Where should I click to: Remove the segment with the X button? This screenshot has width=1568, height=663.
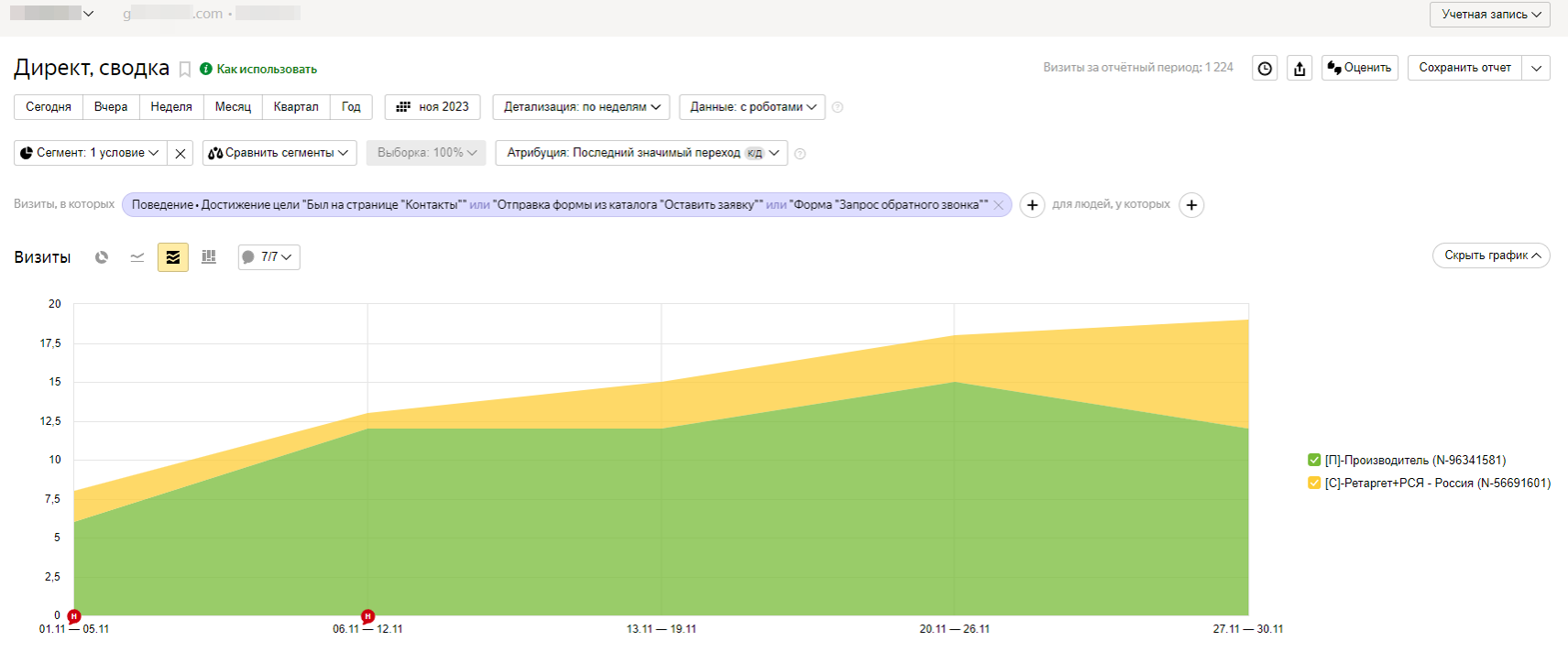point(181,153)
